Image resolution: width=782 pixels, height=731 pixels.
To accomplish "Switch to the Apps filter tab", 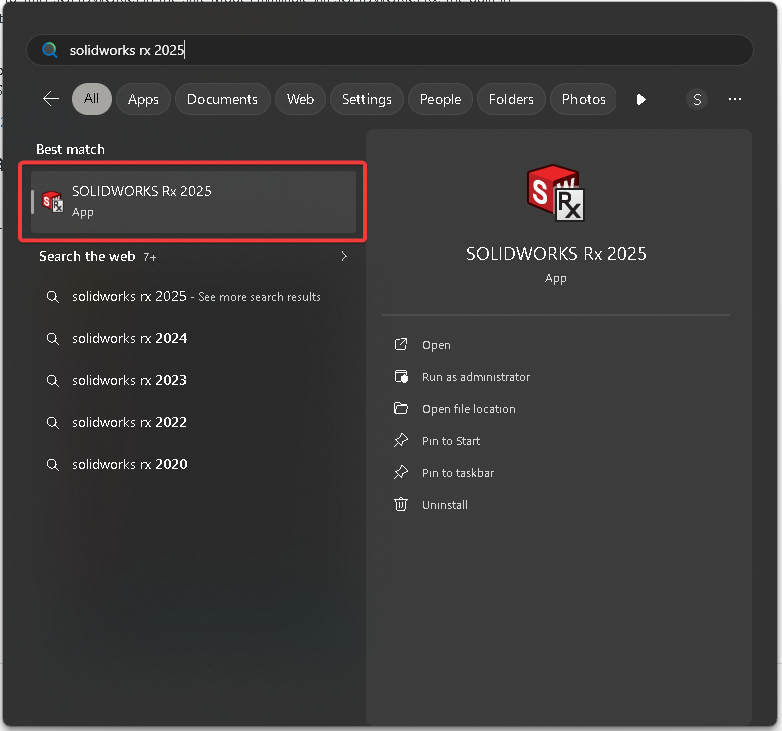I will click(x=143, y=99).
